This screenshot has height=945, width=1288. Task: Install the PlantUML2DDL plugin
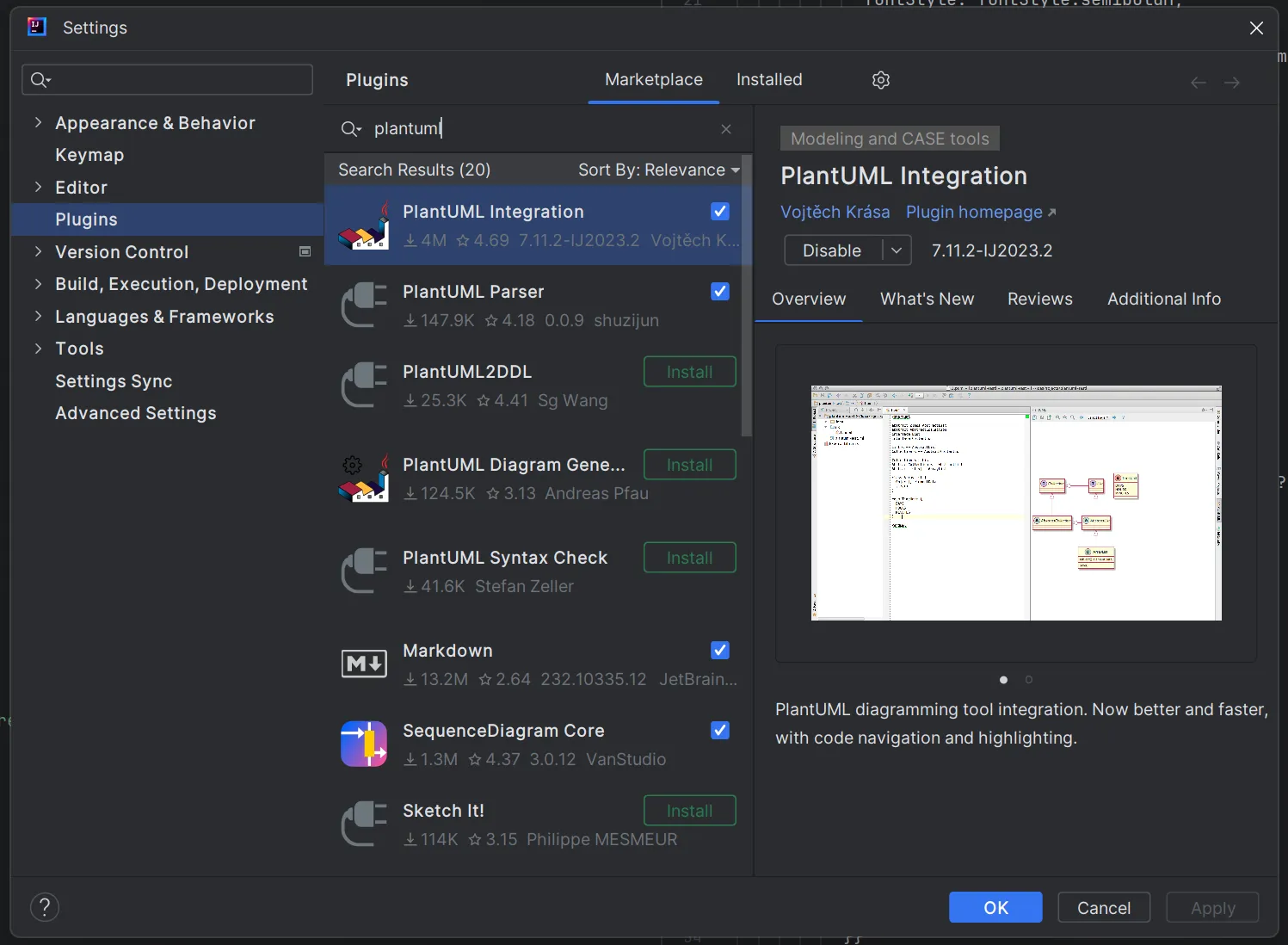click(689, 372)
